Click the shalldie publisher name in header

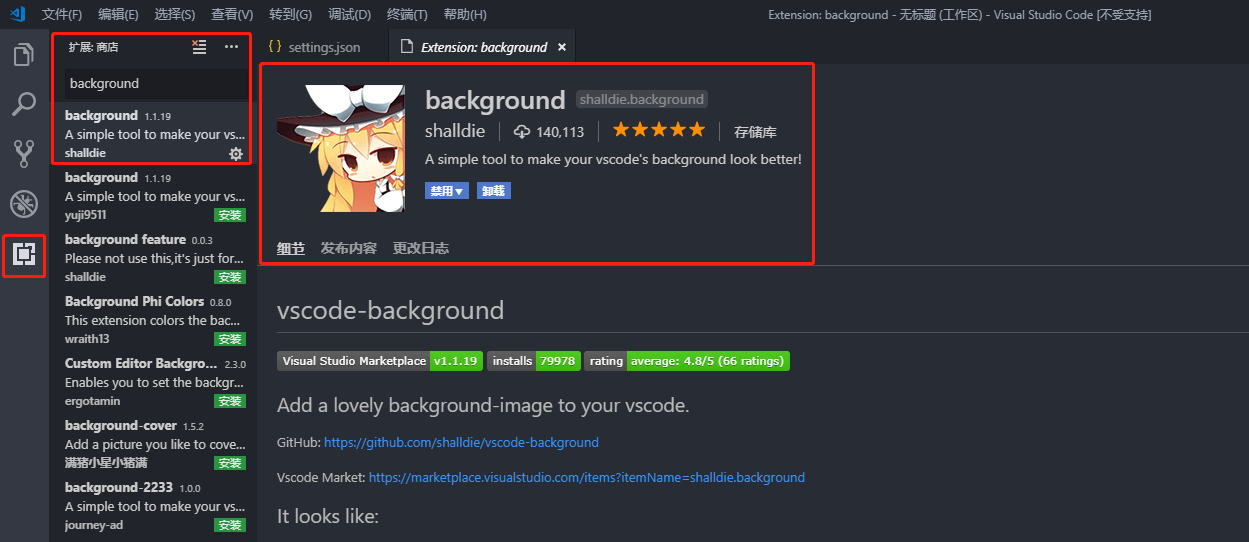point(455,131)
